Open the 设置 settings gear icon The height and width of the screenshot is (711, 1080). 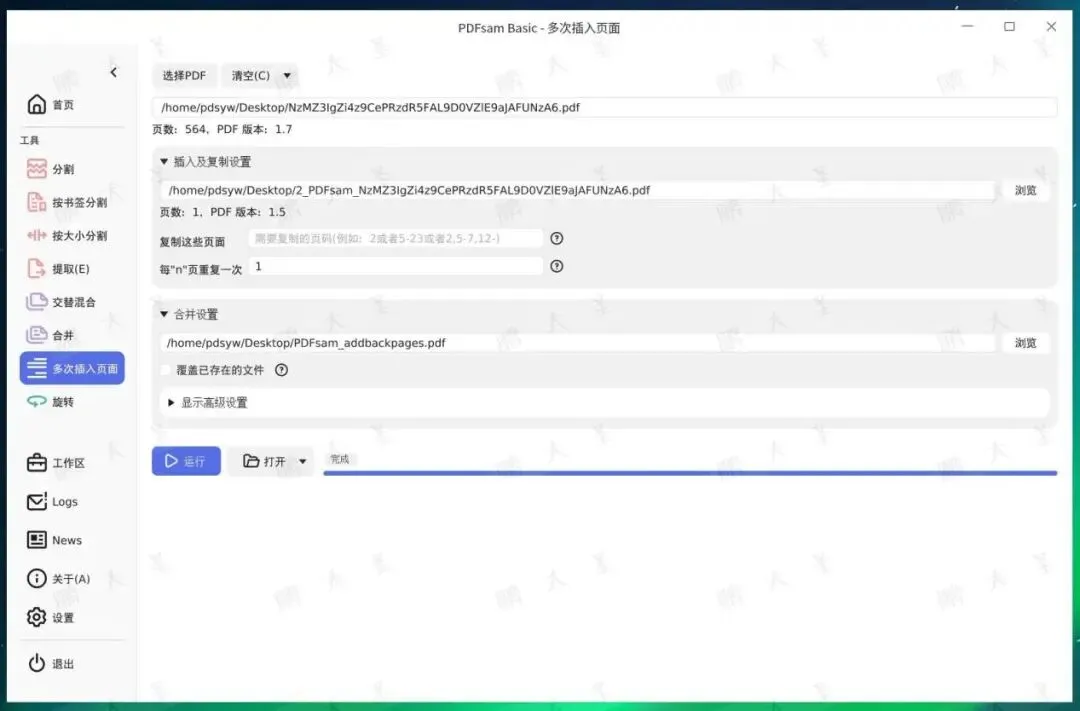point(37,617)
